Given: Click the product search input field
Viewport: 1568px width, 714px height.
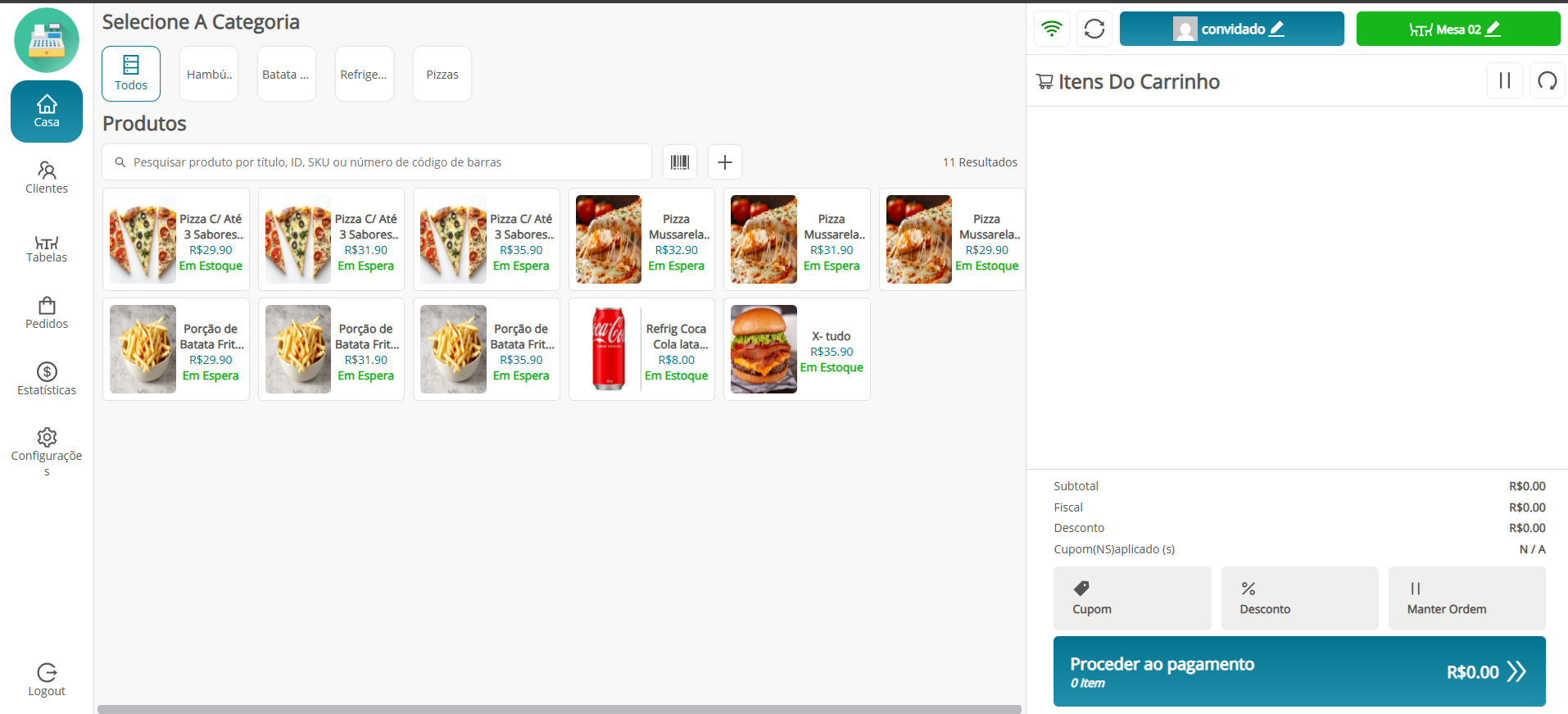Looking at the screenshot, I should pos(377,162).
